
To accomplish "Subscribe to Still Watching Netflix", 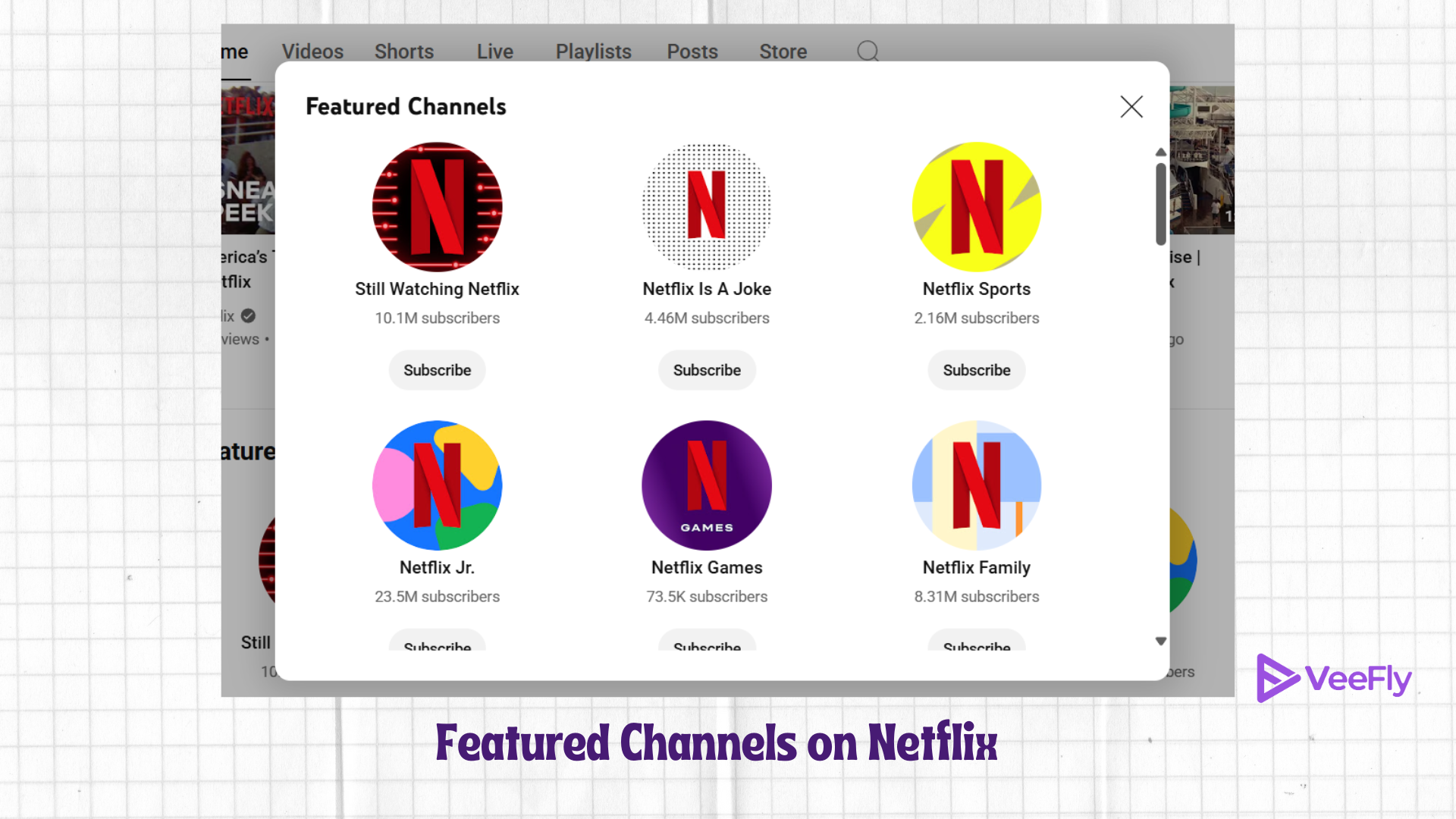I will coord(437,370).
